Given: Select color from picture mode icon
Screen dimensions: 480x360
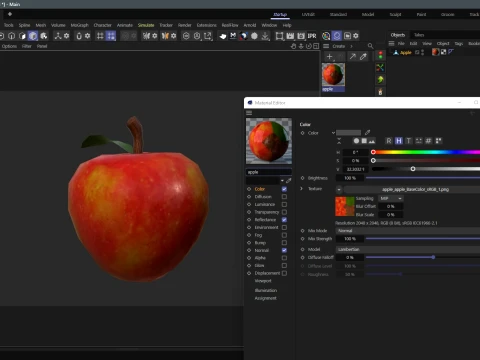Looking at the screenshot, I should coord(372,141).
